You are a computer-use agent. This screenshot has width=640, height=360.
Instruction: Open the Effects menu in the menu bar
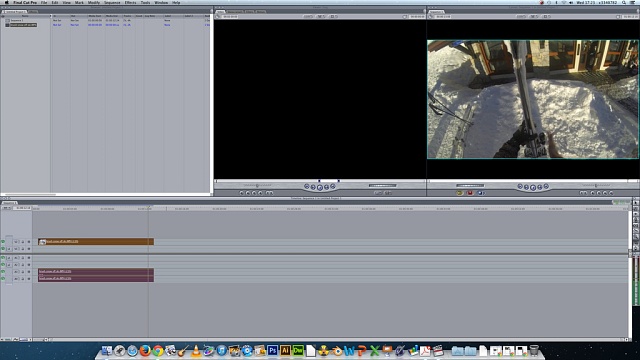click(x=131, y=2)
